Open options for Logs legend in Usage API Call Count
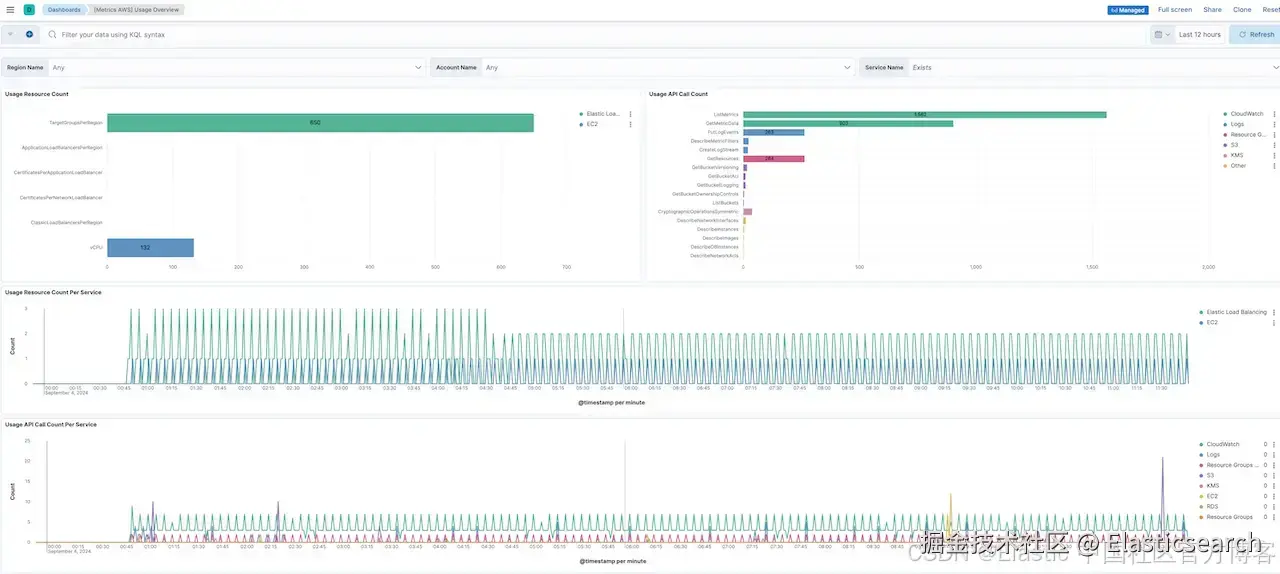The height and width of the screenshot is (574, 1280). coord(1274,124)
